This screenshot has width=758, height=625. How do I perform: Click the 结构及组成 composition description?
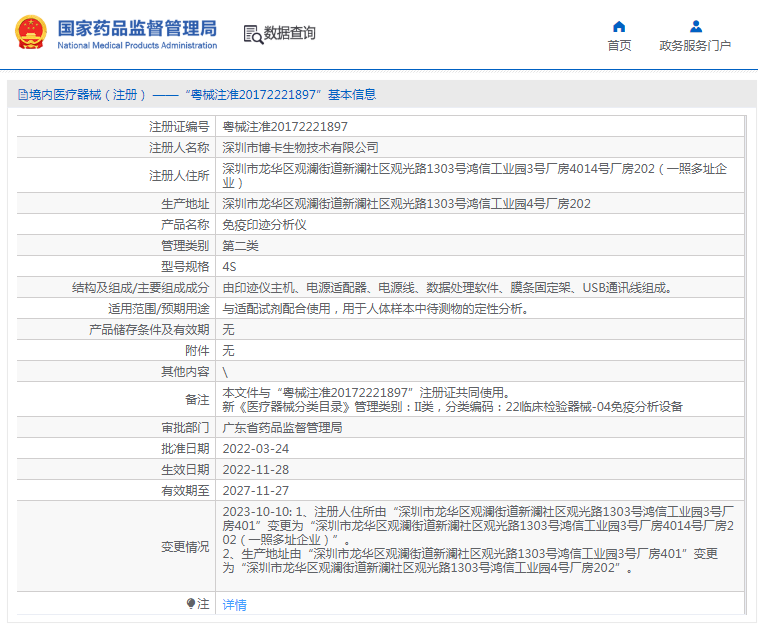tap(448, 288)
